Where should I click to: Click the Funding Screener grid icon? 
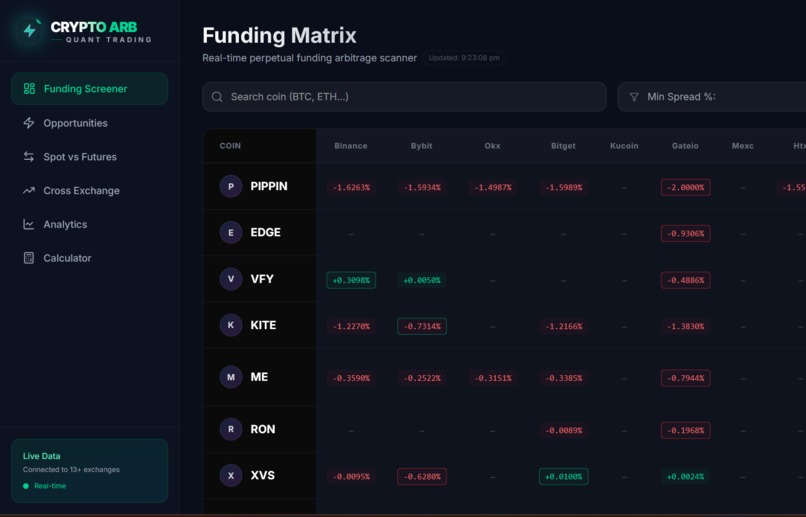coord(29,88)
